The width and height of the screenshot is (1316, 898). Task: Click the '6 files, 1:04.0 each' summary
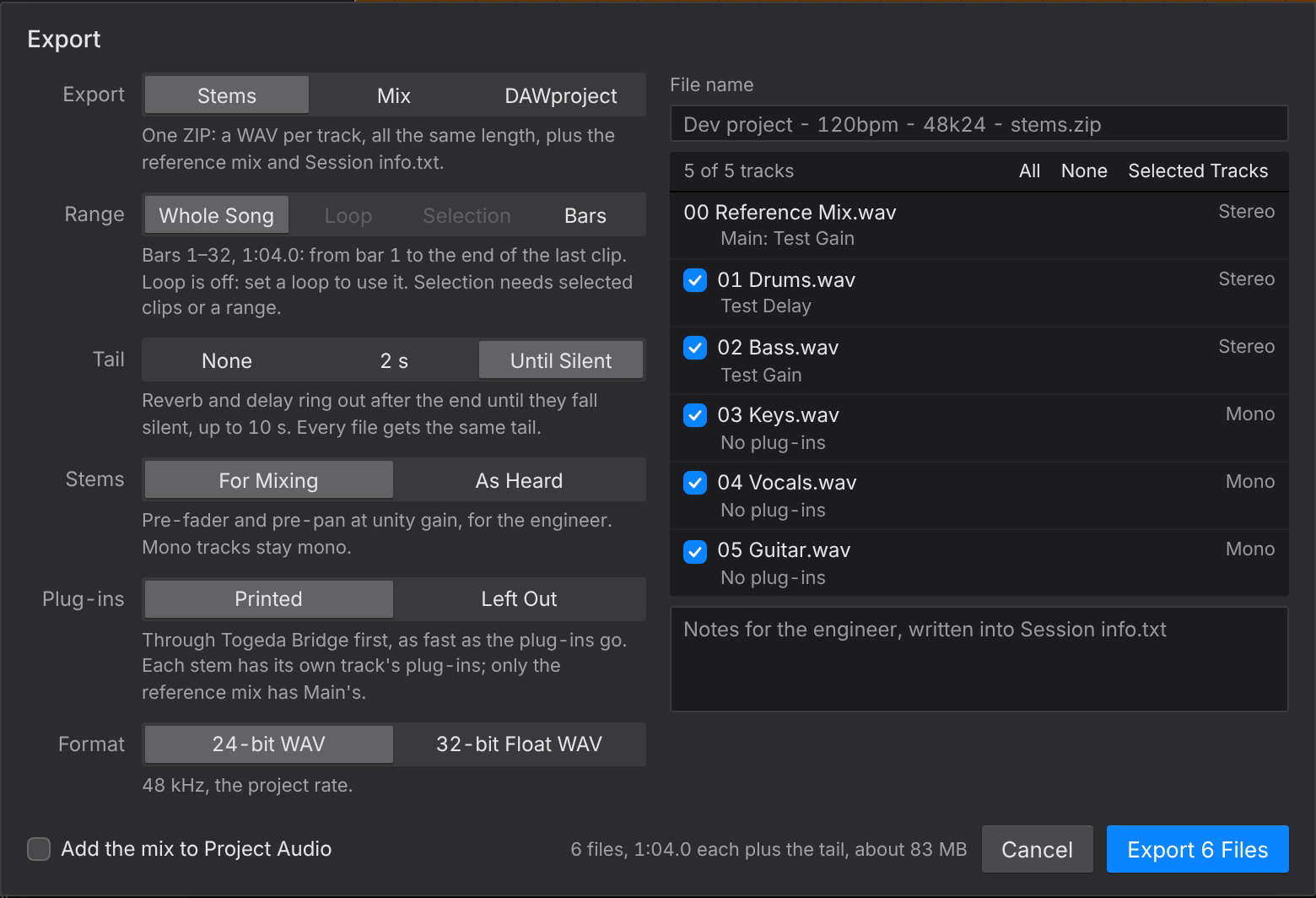(769, 849)
